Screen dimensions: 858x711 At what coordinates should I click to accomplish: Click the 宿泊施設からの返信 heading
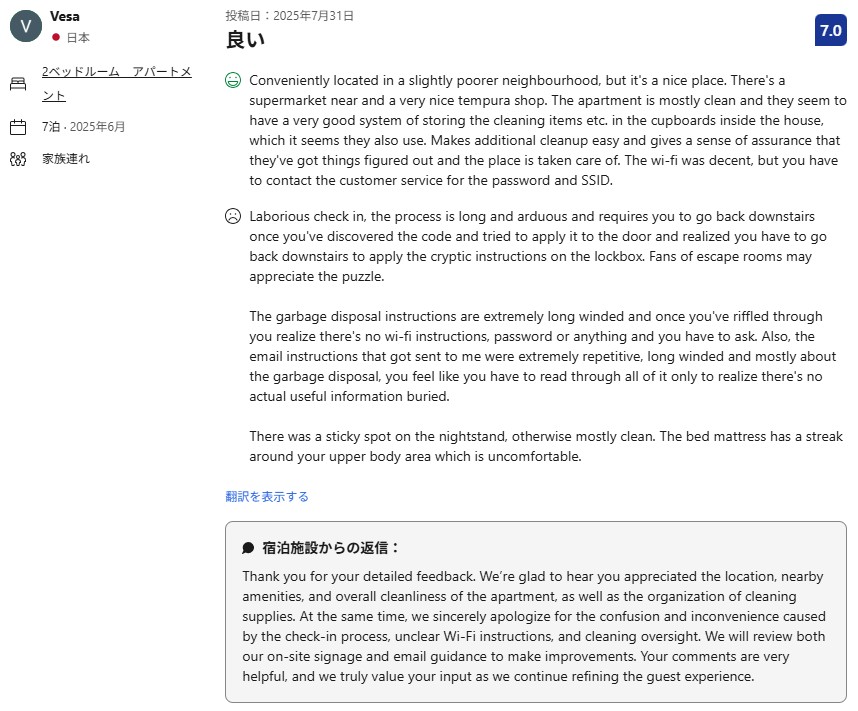point(331,548)
